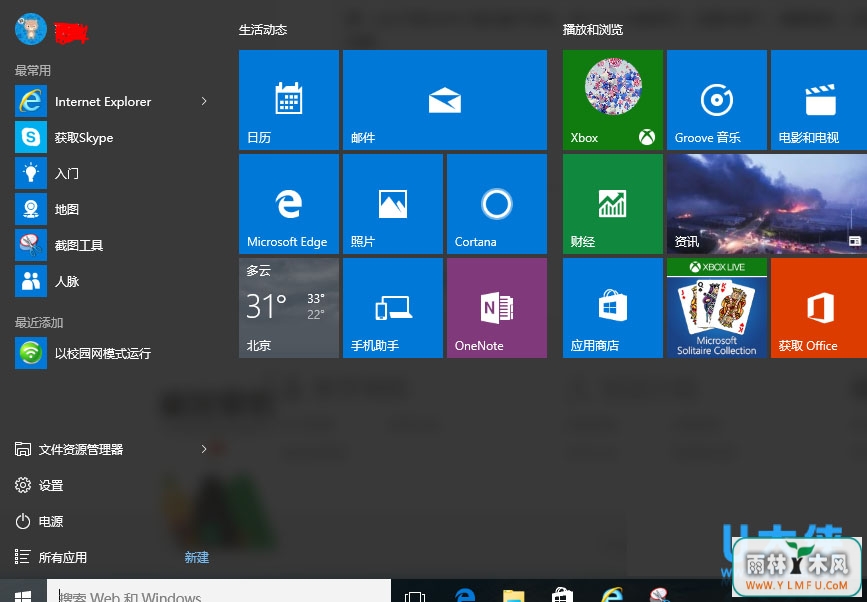Expand Internet Explorer jump list arrow

click(203, 101)
